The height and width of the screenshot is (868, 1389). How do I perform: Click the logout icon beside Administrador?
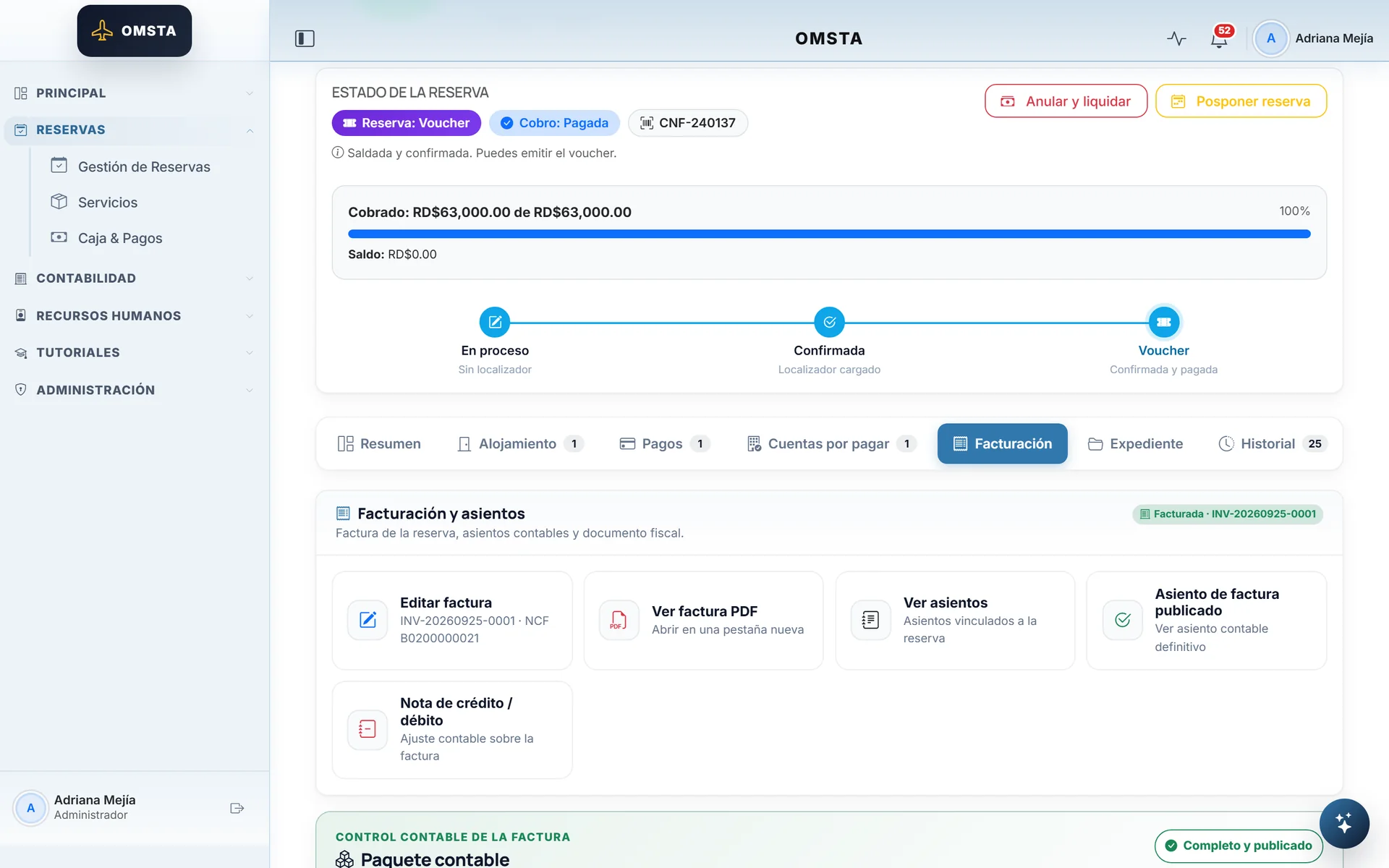tap(237, 808)
